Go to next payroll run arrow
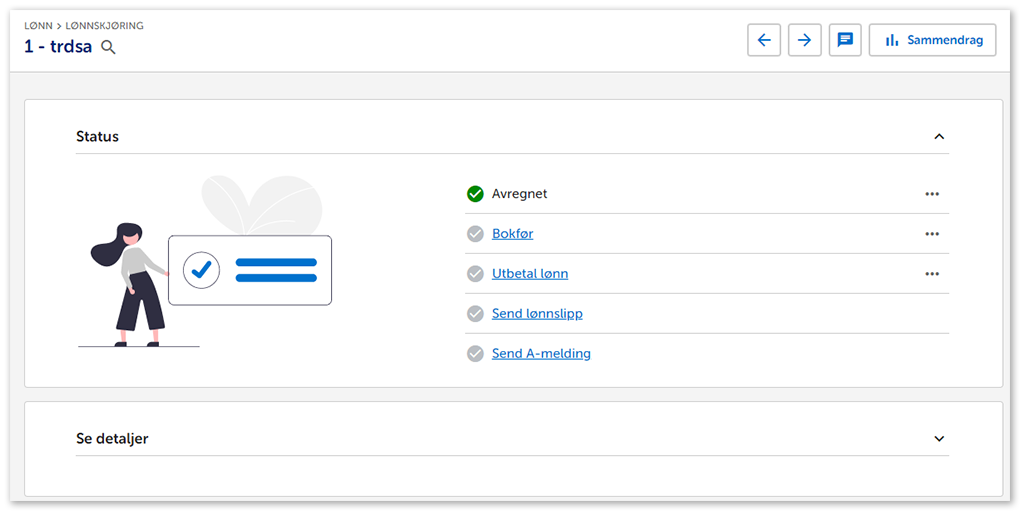This screenshot has height=511, width=1020. [x=805, y=40]
